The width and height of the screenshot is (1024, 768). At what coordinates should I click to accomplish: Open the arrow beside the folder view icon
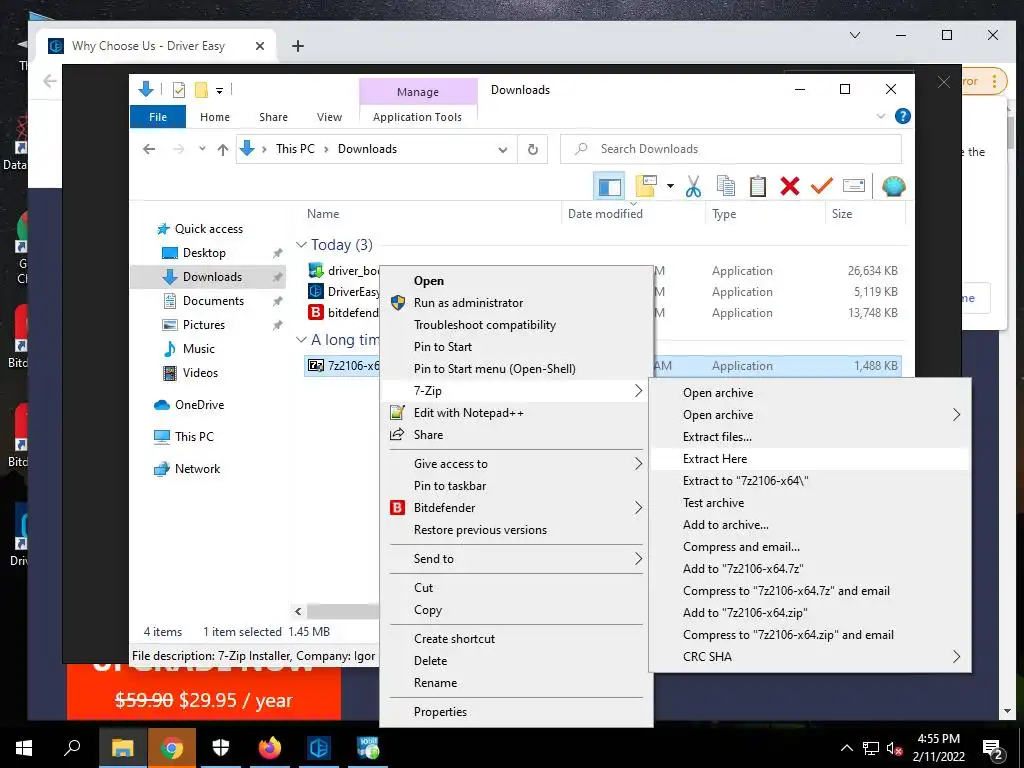pyautogui.click(x=670, y=187)
